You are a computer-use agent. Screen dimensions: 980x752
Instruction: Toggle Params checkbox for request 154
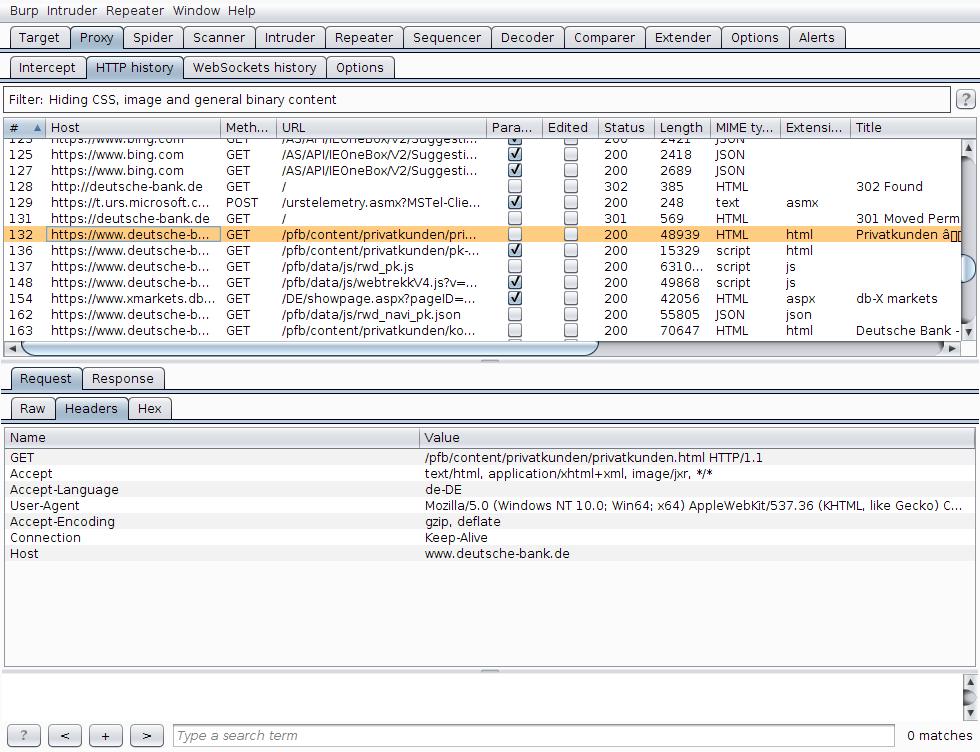(515, 299)
